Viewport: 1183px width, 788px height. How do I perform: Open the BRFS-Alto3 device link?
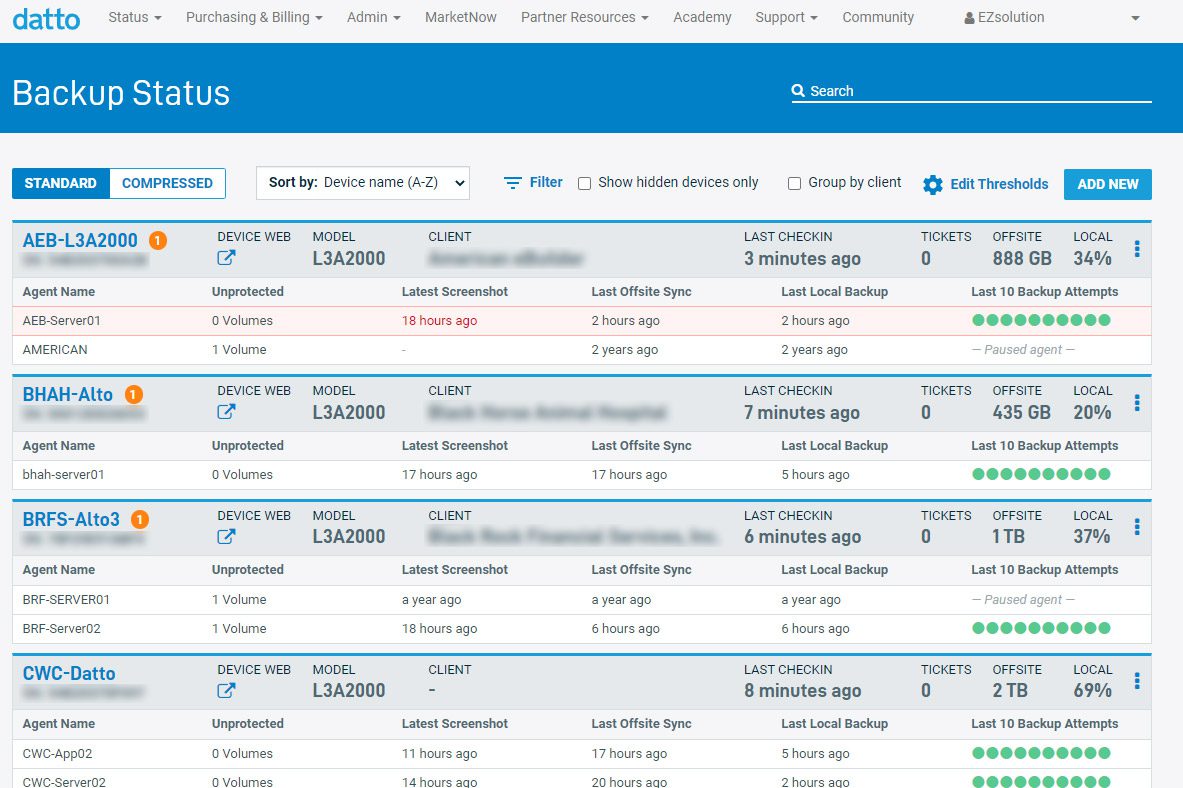coord(71,519)
